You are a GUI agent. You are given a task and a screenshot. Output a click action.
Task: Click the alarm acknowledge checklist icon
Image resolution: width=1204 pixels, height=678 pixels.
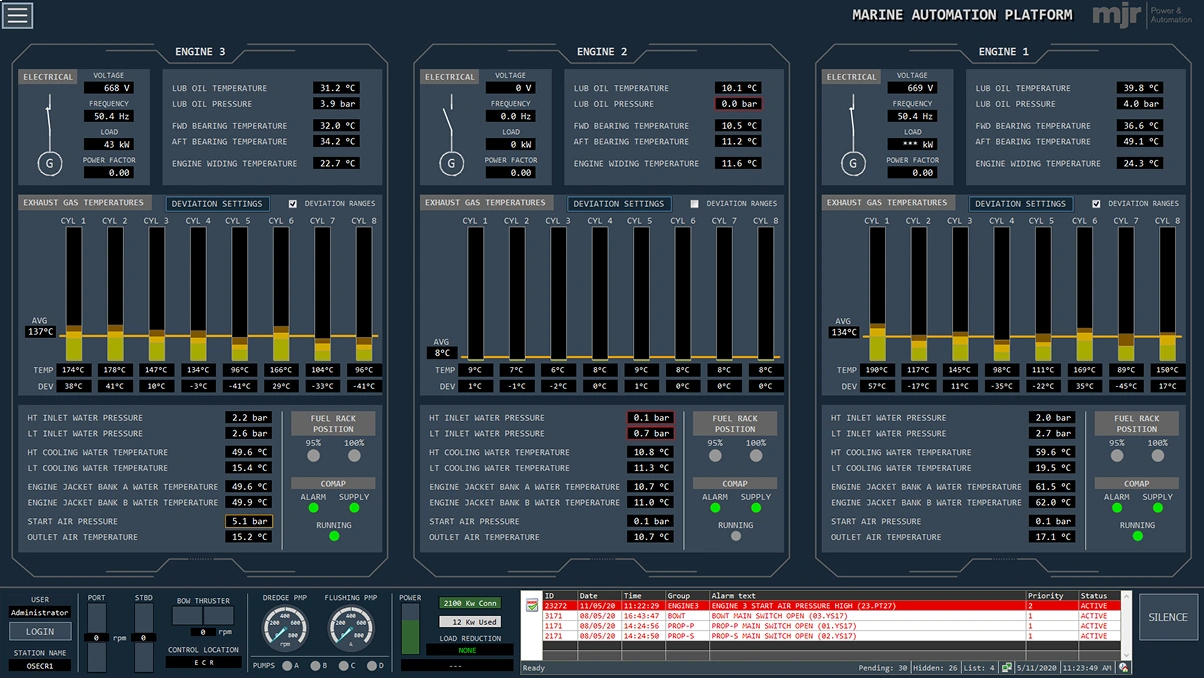point(531,604)
